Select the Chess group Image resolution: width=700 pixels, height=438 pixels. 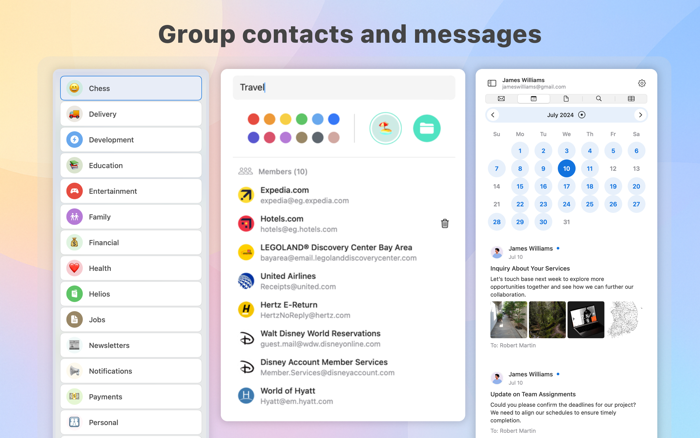pos(131,88)
